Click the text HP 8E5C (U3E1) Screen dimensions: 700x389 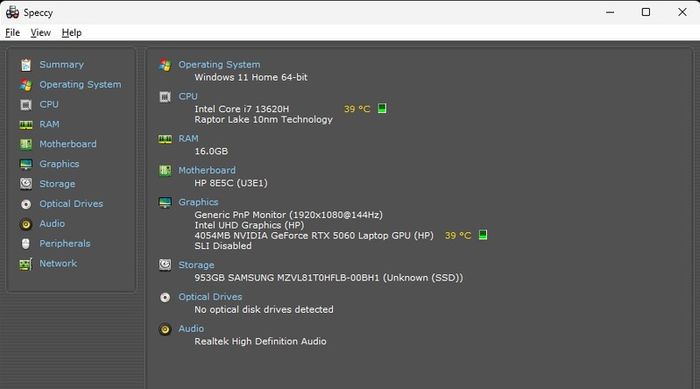pyautogui.click(x=231, y=183)
